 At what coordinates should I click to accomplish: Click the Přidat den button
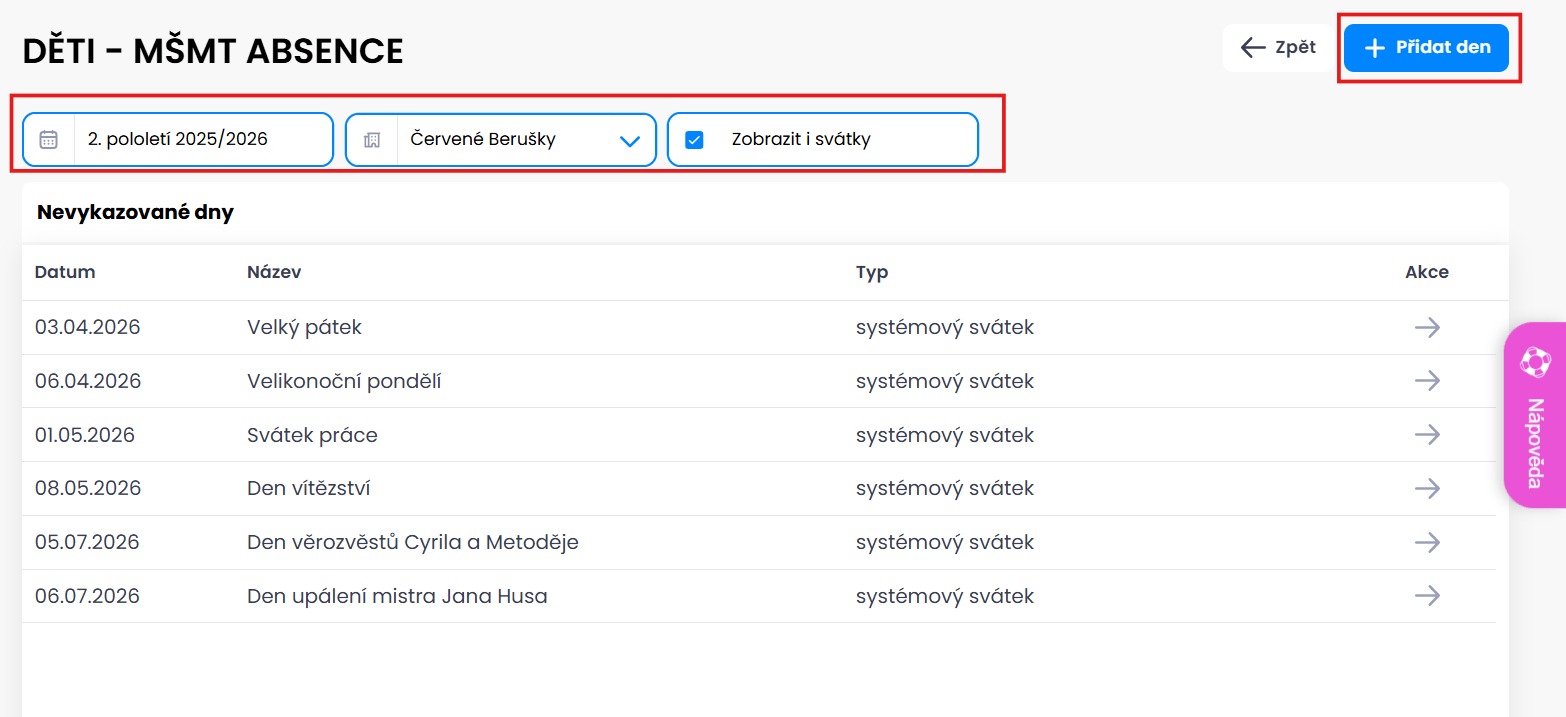[x=1426, y=48]
